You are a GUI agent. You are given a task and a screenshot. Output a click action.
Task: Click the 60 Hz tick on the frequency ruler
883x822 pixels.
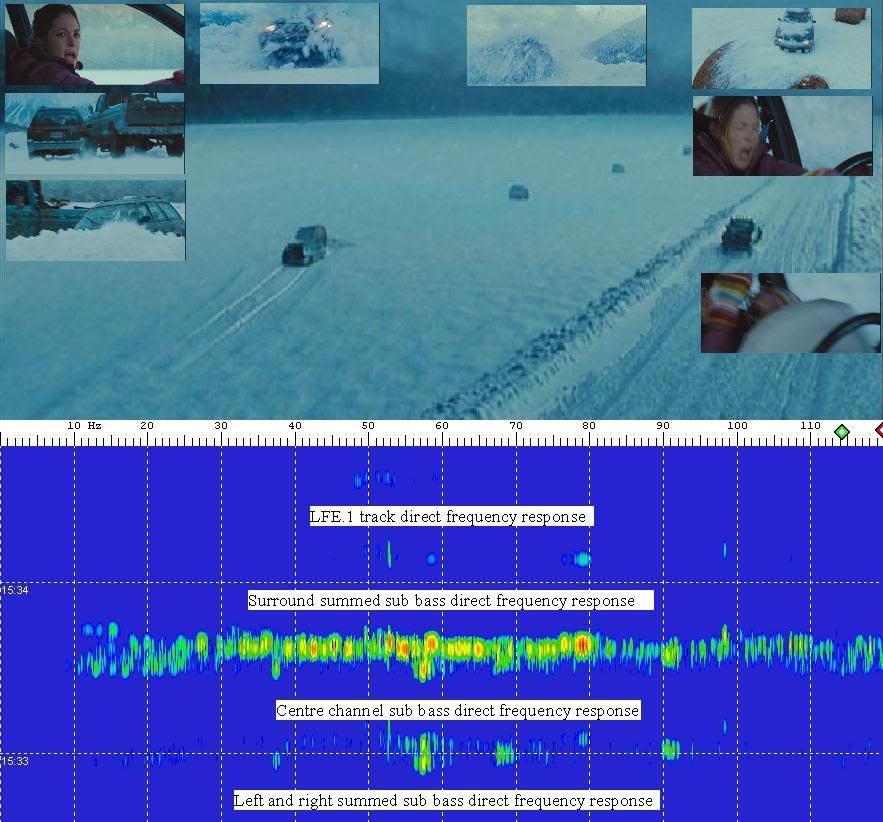pyautogui.click(x=442, y=427)
